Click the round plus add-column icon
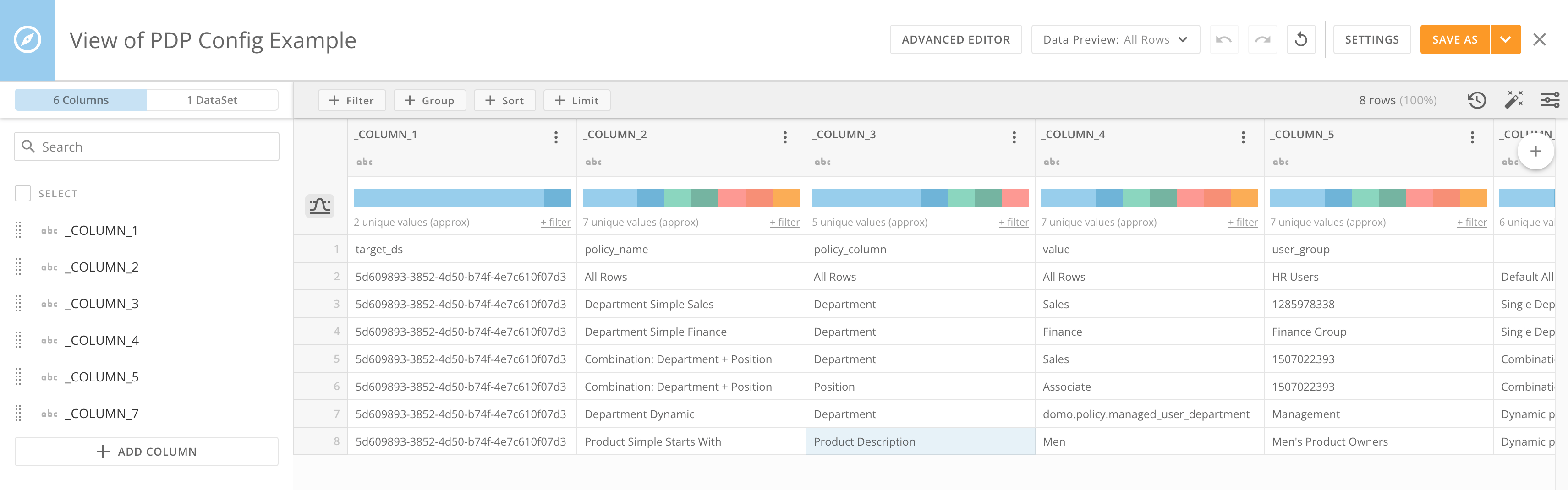Screen dimensions: 1568x490 pos(1536,152)
